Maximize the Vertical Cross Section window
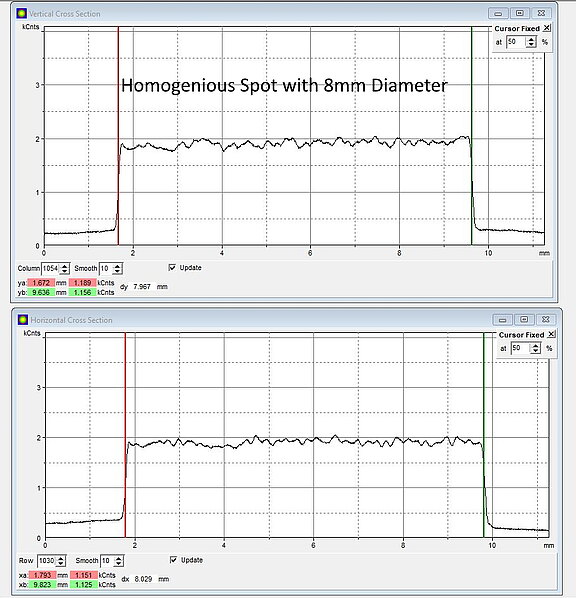The width and height of the screenshot is (576, 598). click(520, 13)
